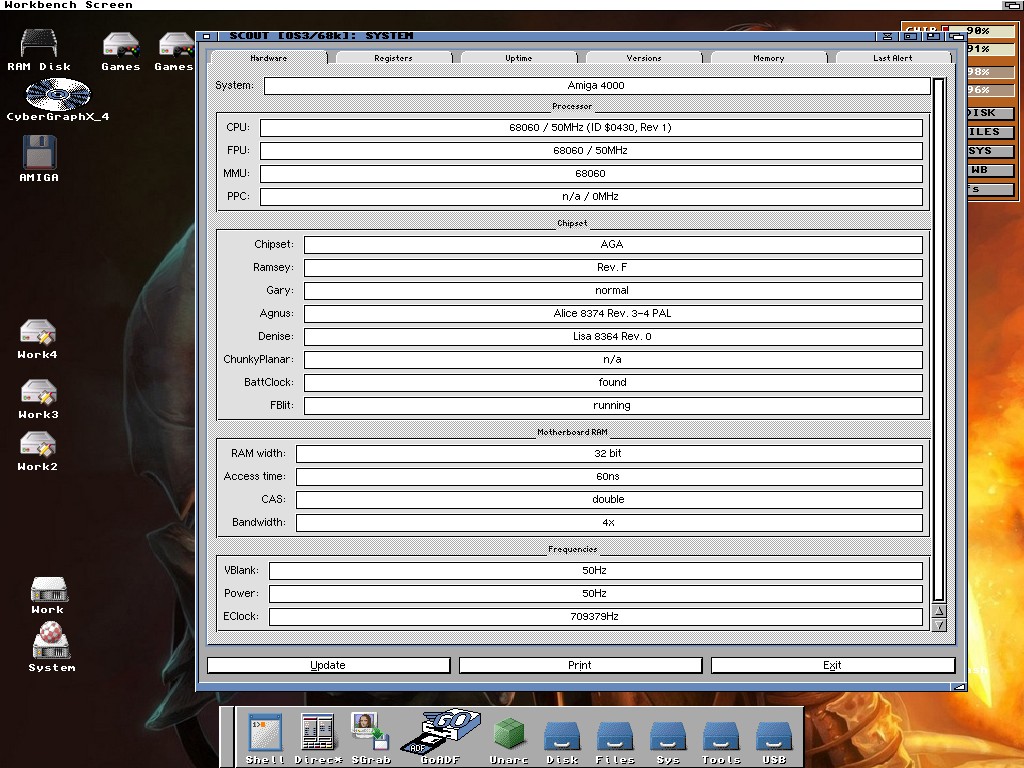The width and height of the screenshot is (1024, 768).
Task: Click the scrollbar down arrow
Action: pos(939,625)
